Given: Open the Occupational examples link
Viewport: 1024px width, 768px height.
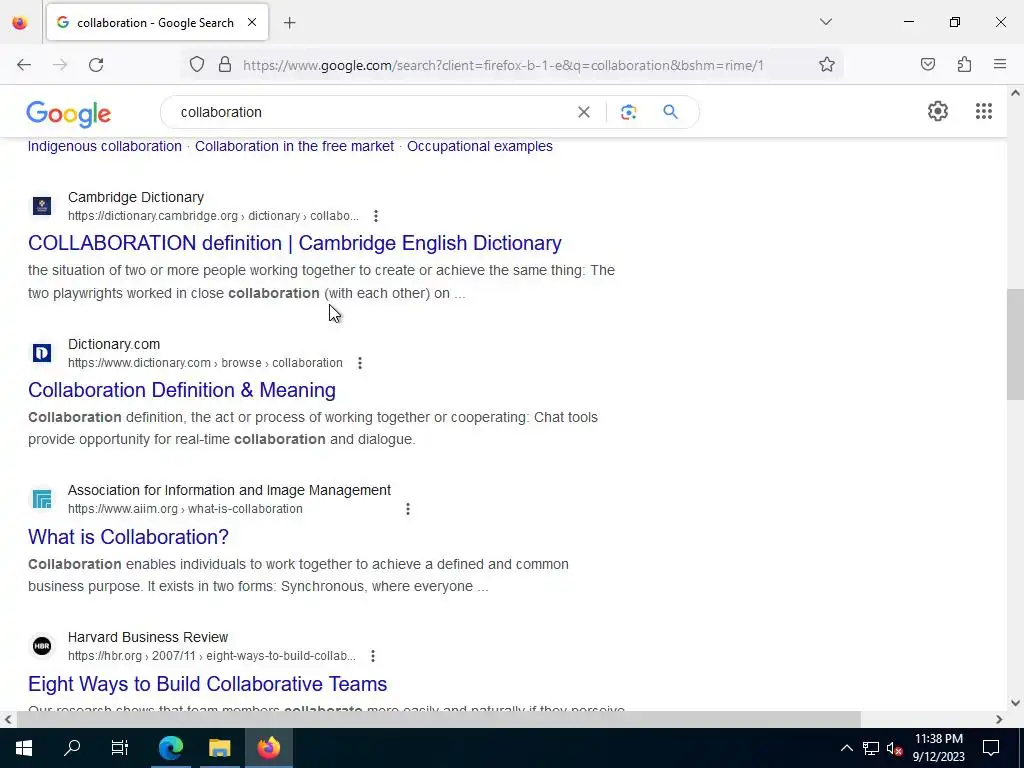Looking at the screenshot, I should pos(480,146).
